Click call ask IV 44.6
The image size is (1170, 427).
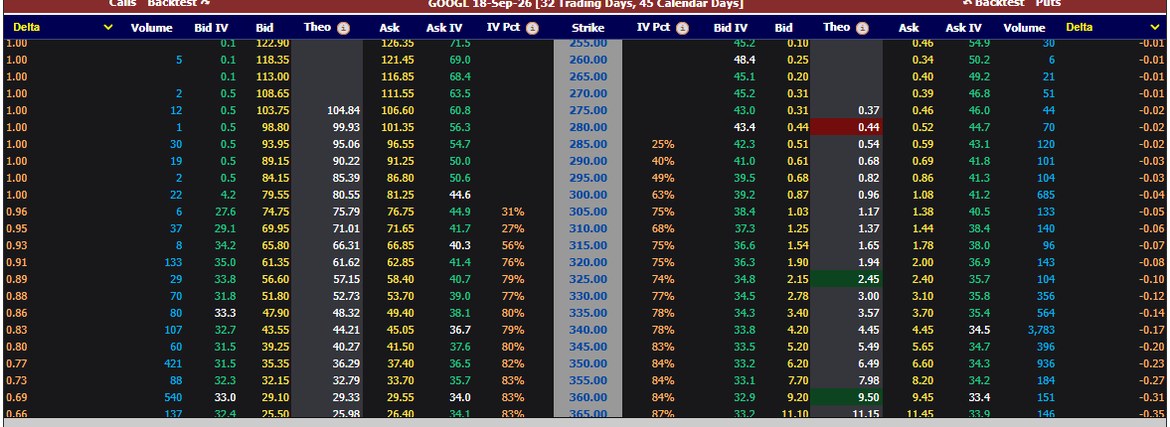click(460, 195)
